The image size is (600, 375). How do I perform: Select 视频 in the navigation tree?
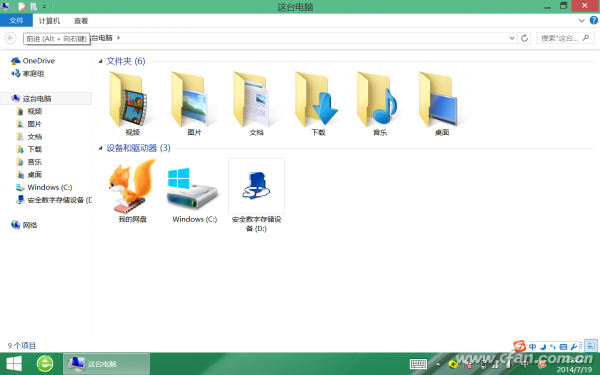[x=29, y=111]
